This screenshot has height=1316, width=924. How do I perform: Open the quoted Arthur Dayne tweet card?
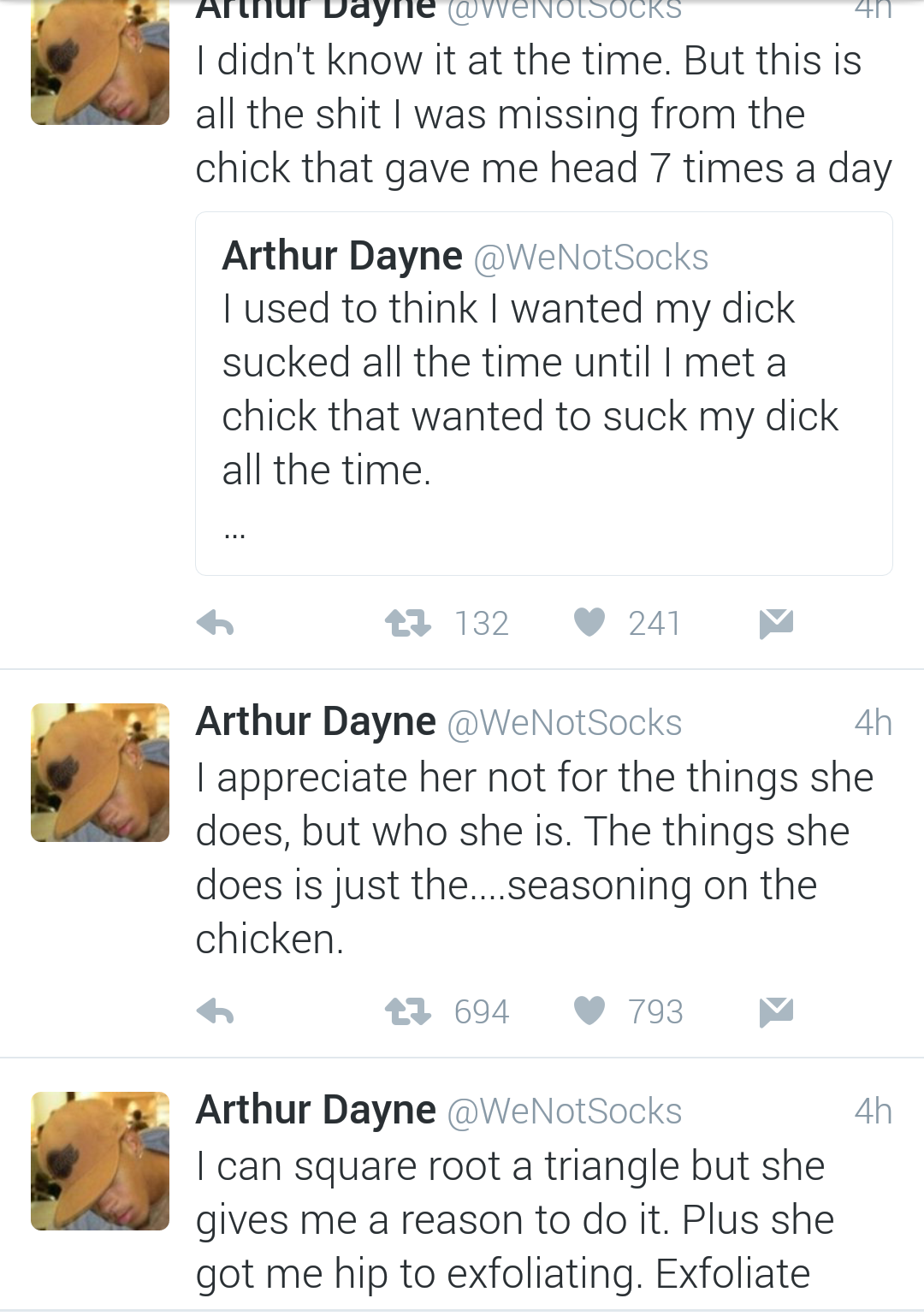tap(544, 394)
